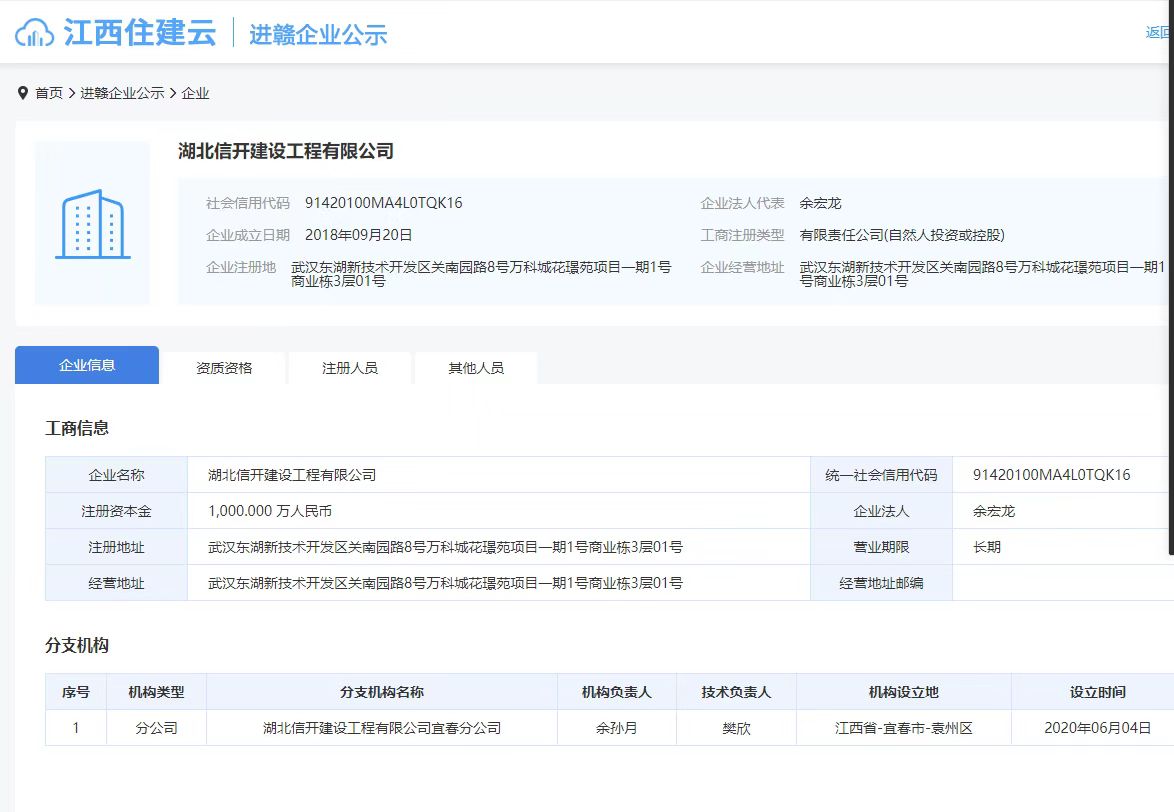
Task: Click legal representative 余宏龙 in the summary card
Action: (821, 203)
